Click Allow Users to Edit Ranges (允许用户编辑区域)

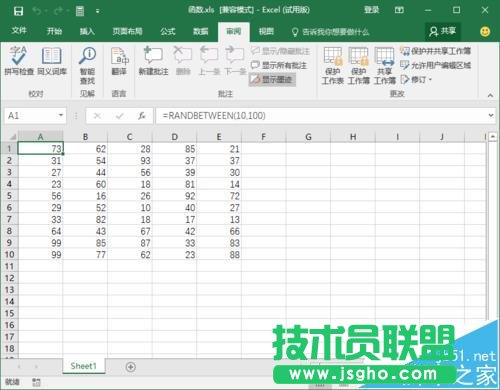pos(435,65)
